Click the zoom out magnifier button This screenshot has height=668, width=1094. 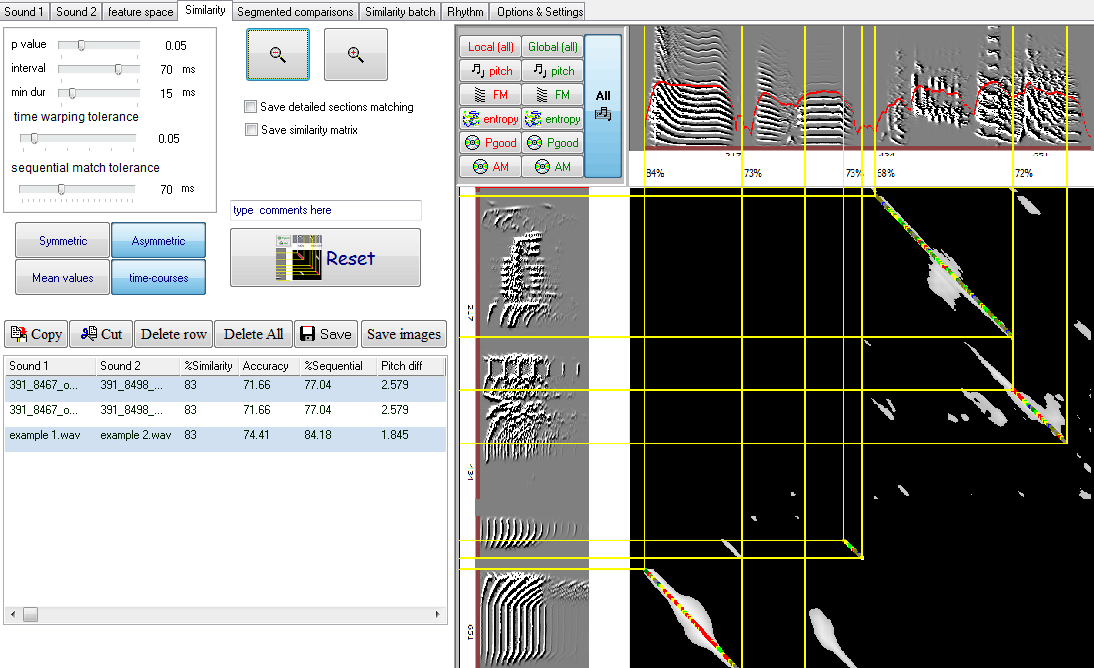point(278,55)
